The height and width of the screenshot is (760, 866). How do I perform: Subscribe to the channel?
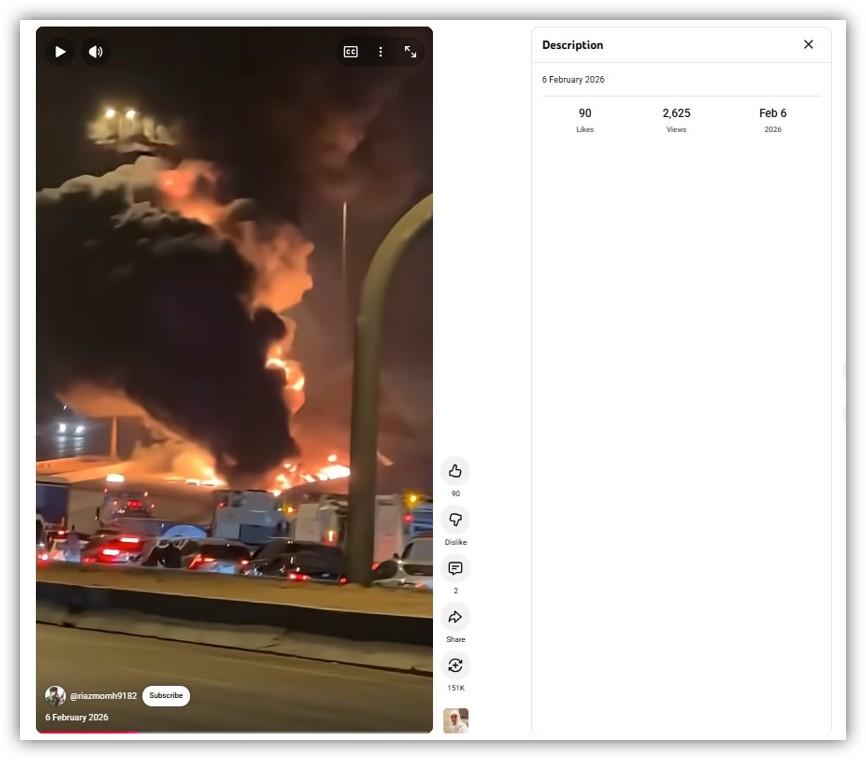click(x=166, y=696)
